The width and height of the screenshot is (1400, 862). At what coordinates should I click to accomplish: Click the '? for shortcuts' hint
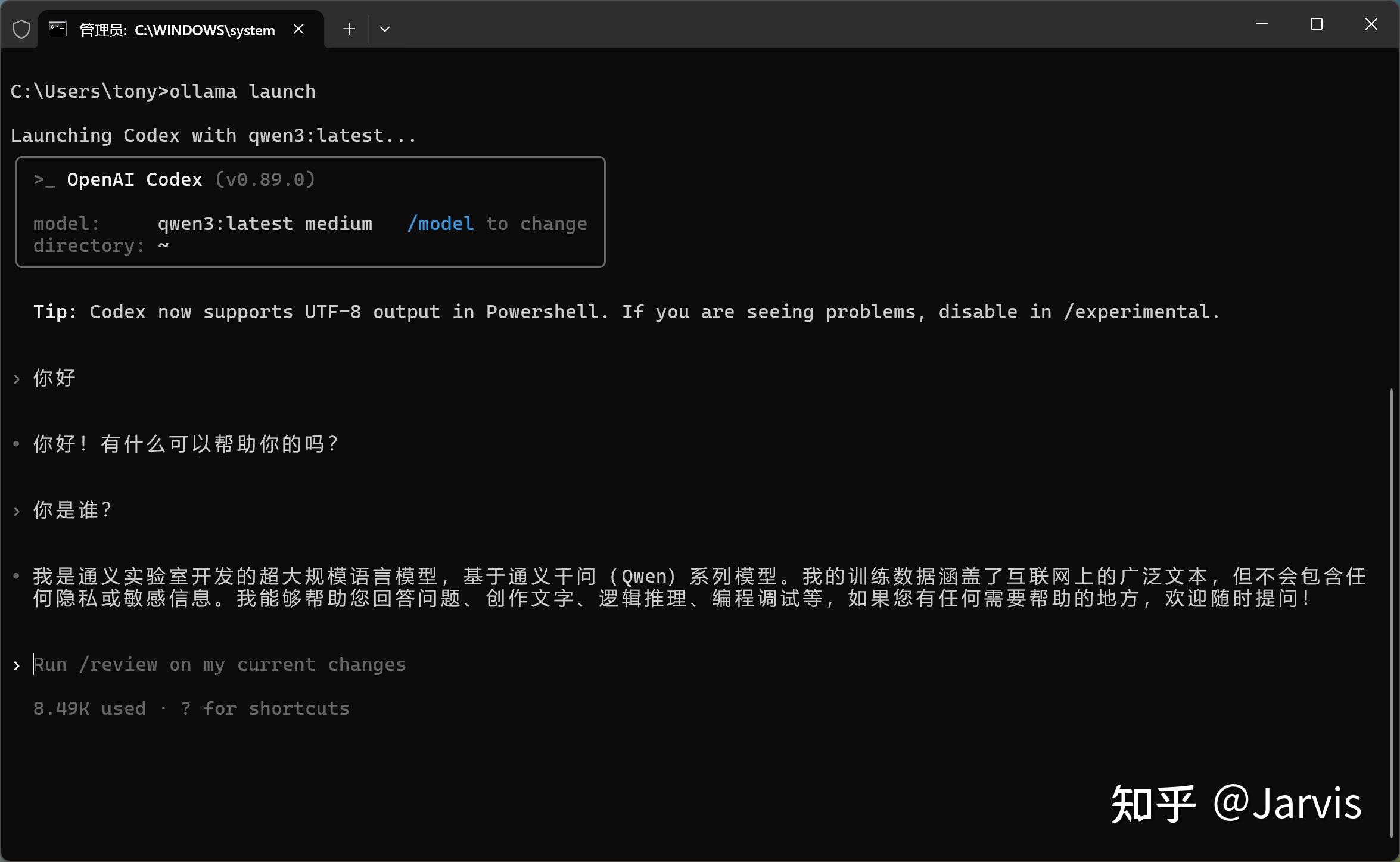click(x=265, y=708)
